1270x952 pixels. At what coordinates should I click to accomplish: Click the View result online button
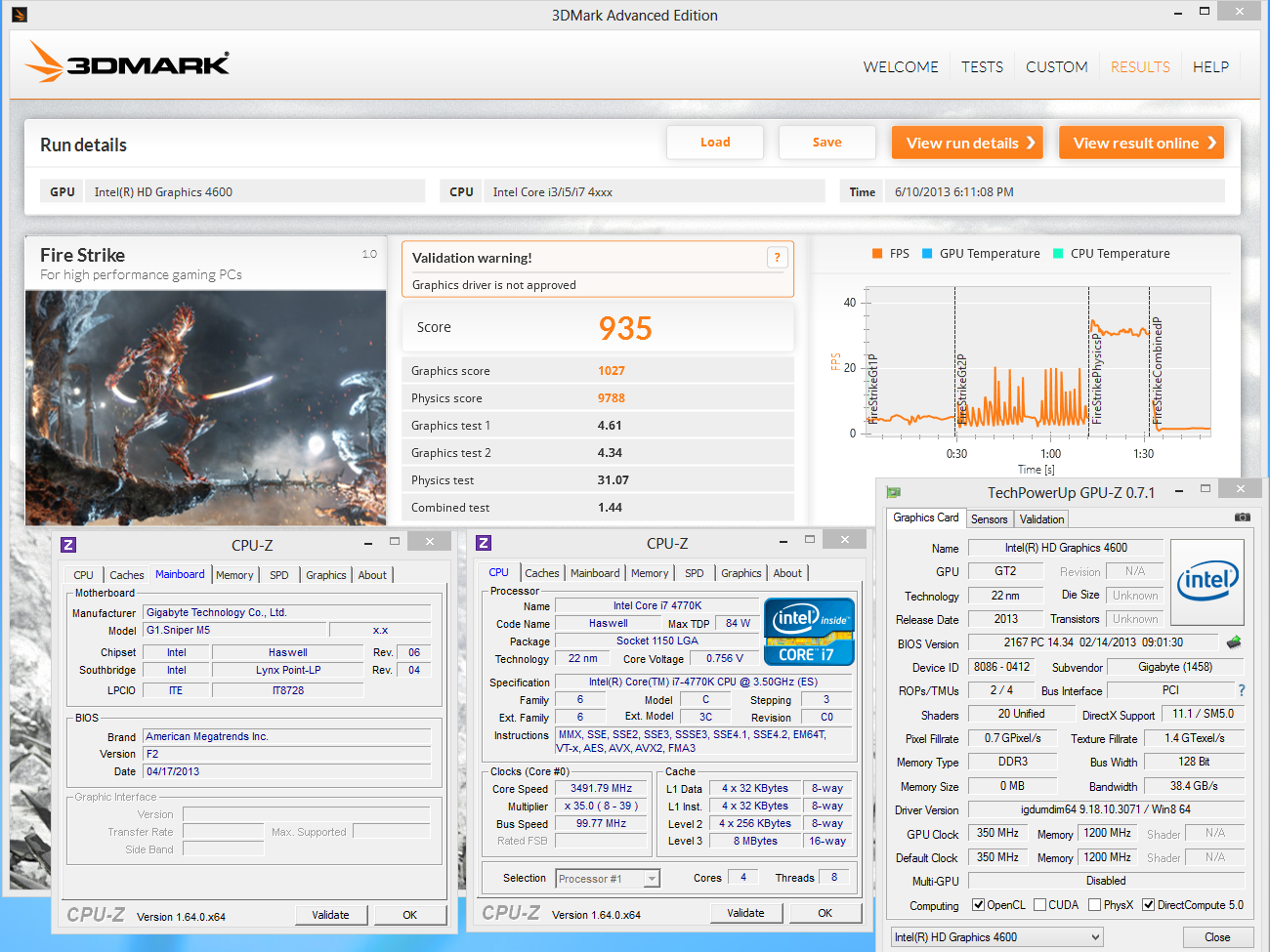coord(1142,143)
